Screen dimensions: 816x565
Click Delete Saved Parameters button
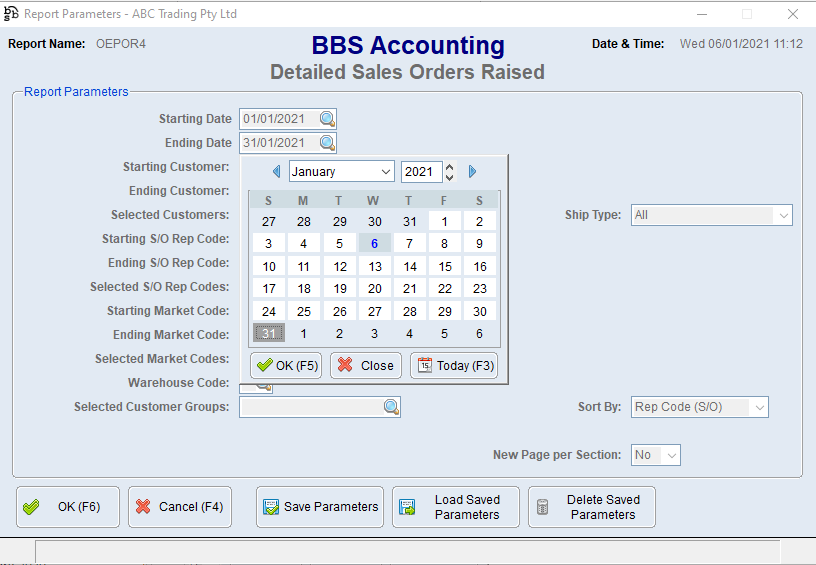tap(592, 507)
